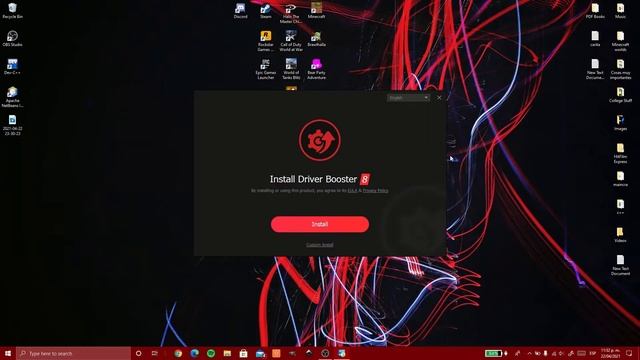
Task: Select the Minecraft worlds folder
Action: tap(620, 41)
